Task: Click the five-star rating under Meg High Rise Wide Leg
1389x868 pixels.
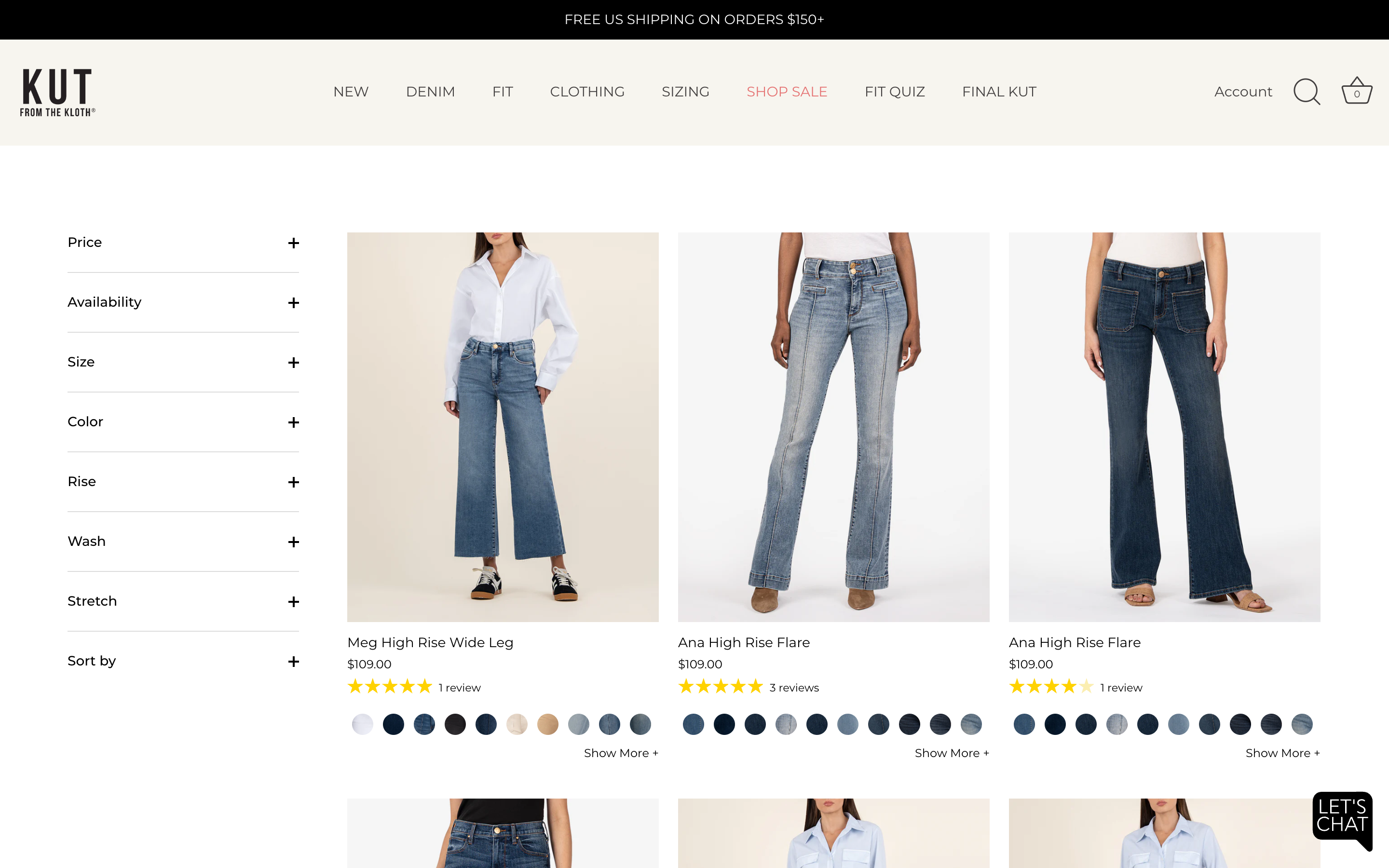Action: [390, 686]
